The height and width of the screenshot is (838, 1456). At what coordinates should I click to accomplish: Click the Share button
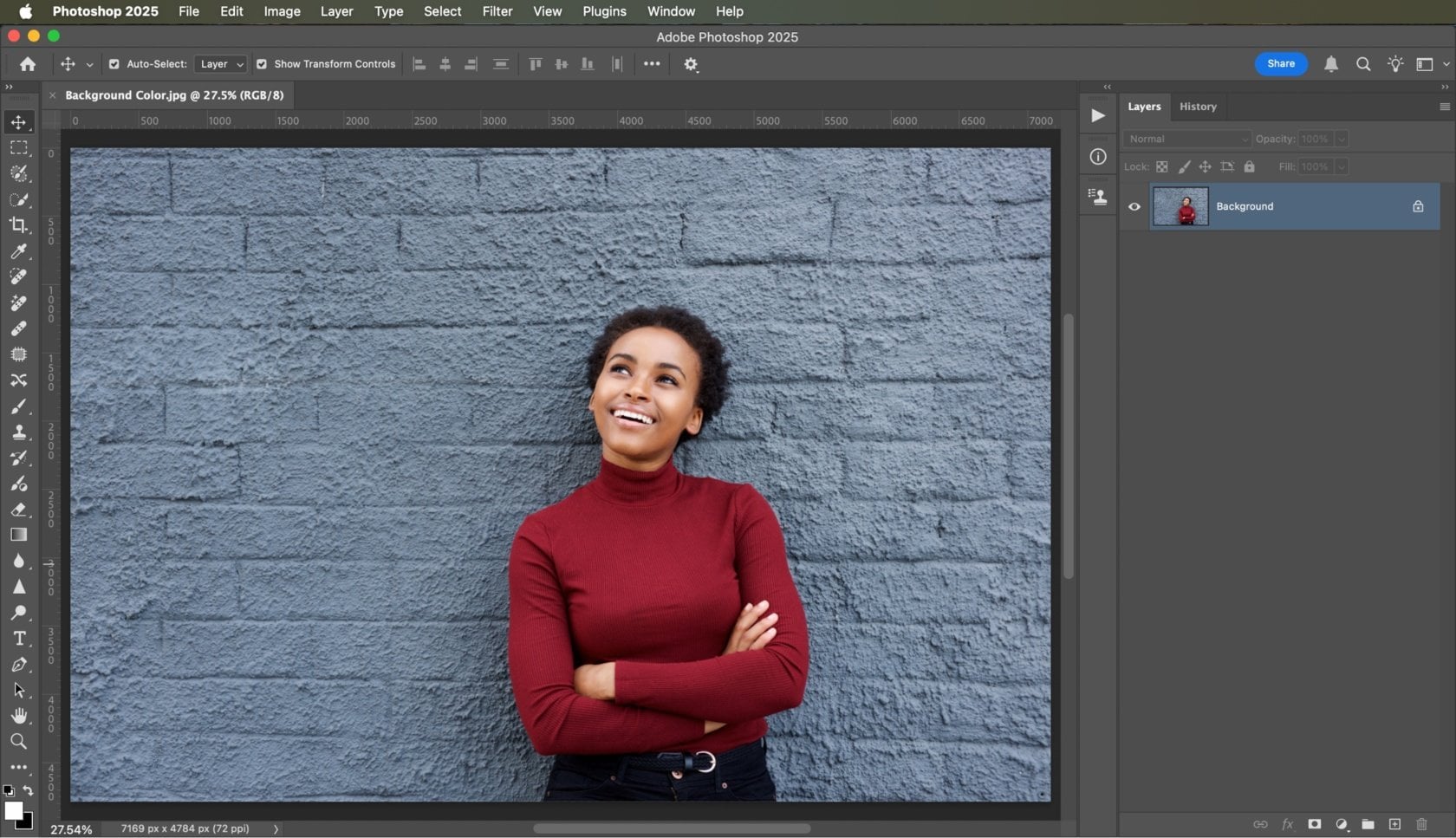pos(1280,63)
